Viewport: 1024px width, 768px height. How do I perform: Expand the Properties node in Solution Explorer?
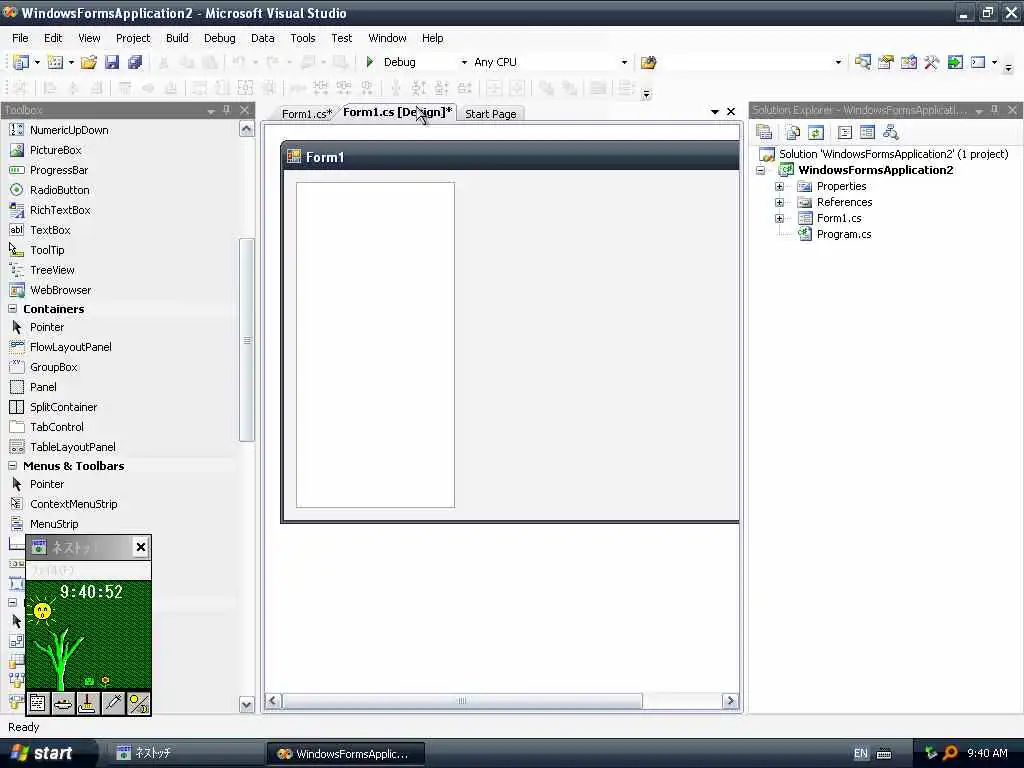(779, 186)
